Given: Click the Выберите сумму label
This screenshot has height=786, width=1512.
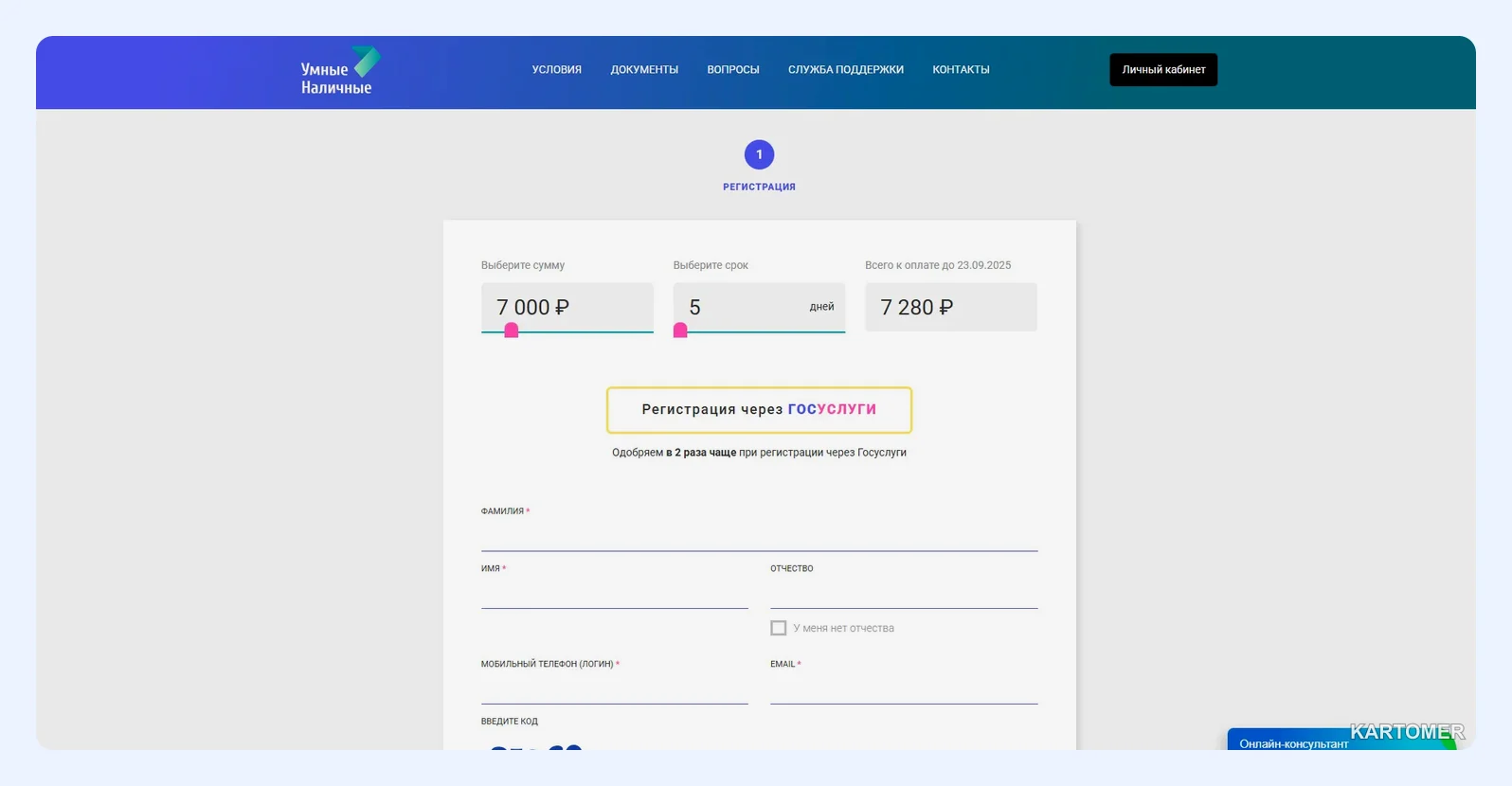Looking at the screenshot, I should pos(523,265).
